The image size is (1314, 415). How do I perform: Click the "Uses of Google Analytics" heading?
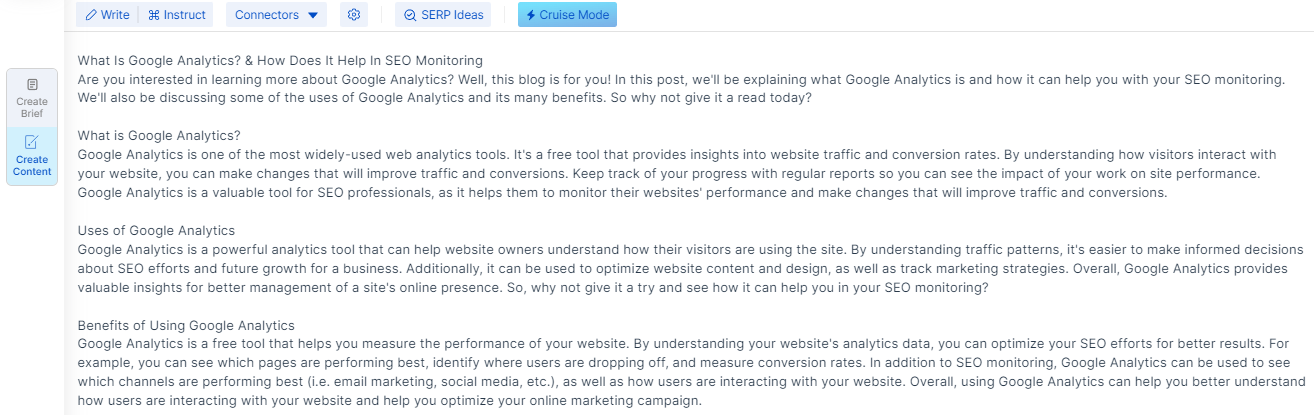click(x=156, y=231)
